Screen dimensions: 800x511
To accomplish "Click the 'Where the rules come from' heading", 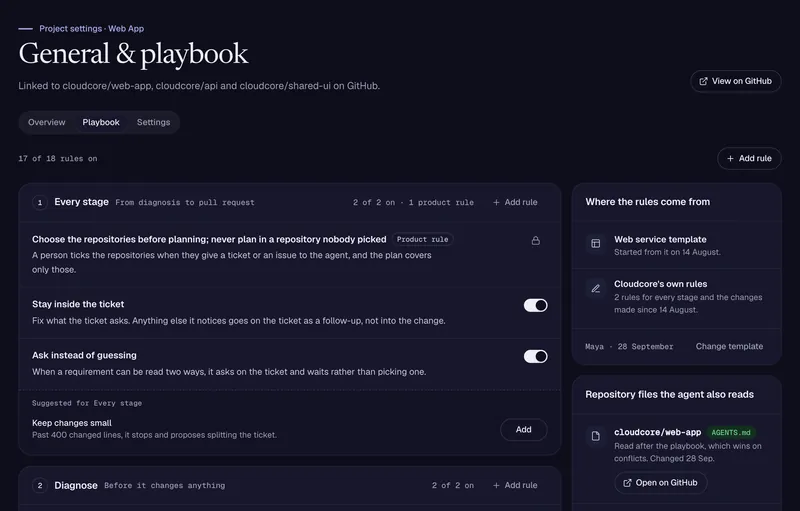I will [647, 201].
